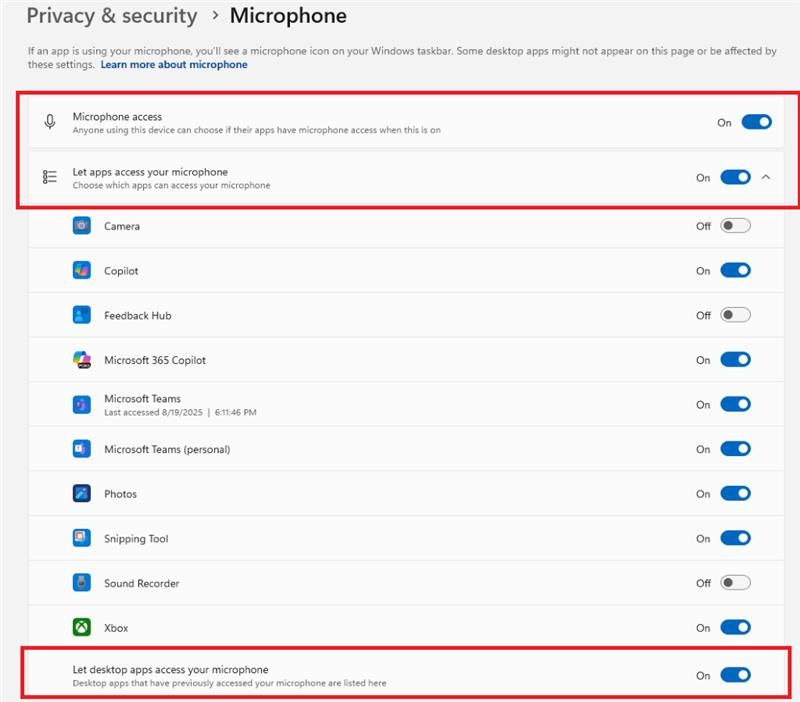The height and width of the screenshot is (702, 800).
Task: Click the Xbox app icon
Action: click(82, 628)
